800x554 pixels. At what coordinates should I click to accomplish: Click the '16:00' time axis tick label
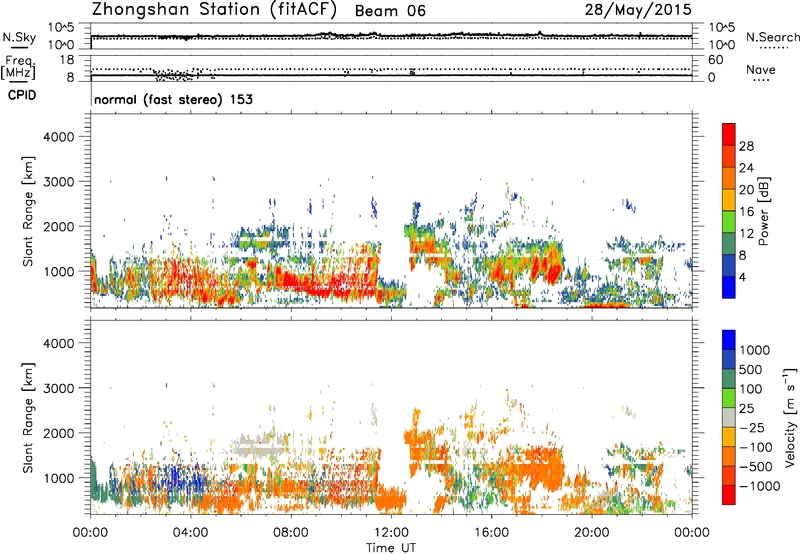(491, 533)
